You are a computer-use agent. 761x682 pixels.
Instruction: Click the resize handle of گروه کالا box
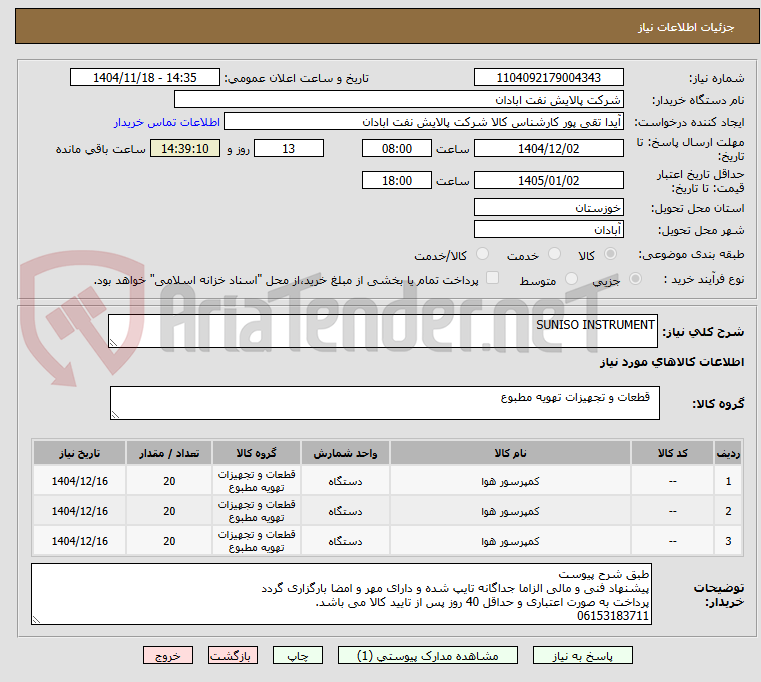[116, 414]
